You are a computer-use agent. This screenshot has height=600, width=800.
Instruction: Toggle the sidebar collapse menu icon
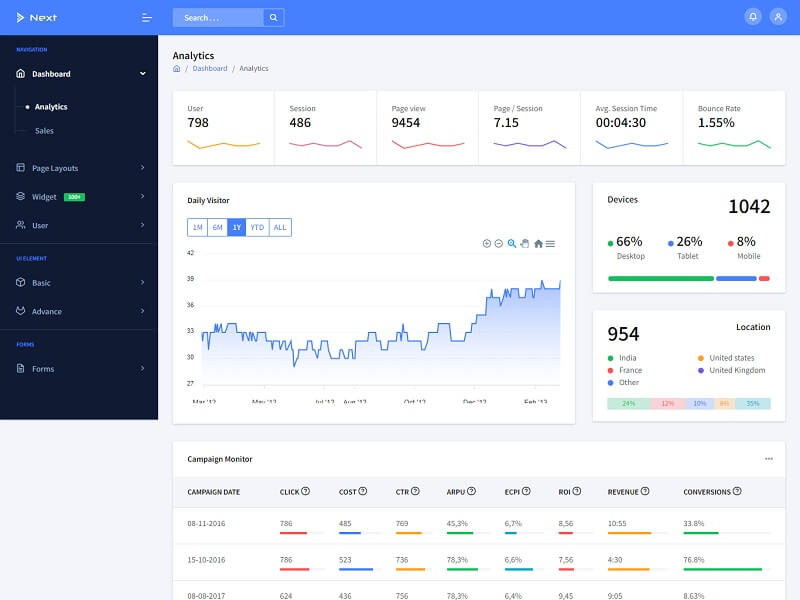click(x=147, y=17)
